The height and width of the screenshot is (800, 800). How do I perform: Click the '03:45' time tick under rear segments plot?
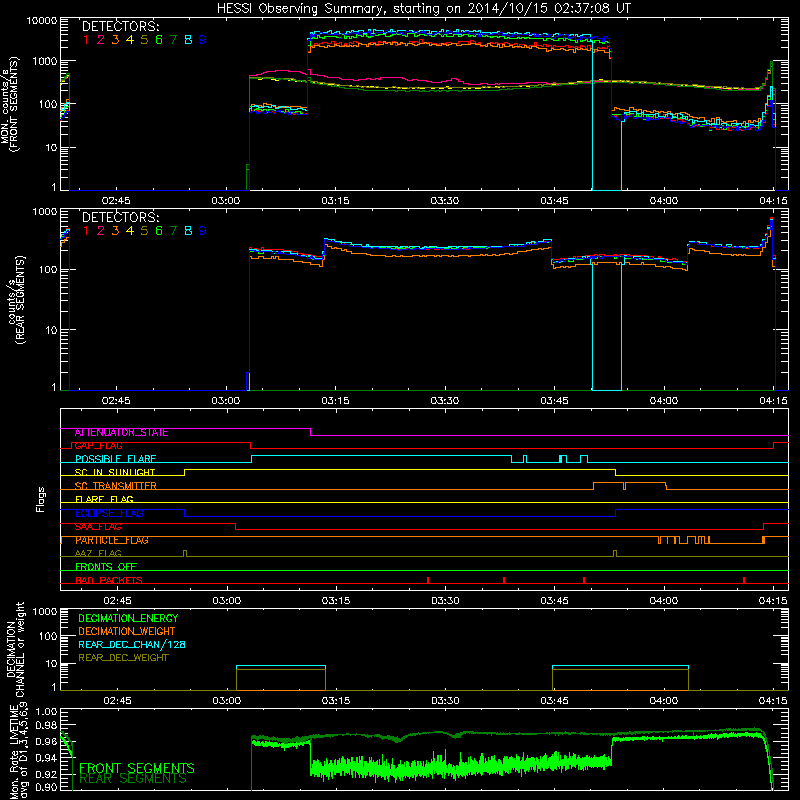555,401
